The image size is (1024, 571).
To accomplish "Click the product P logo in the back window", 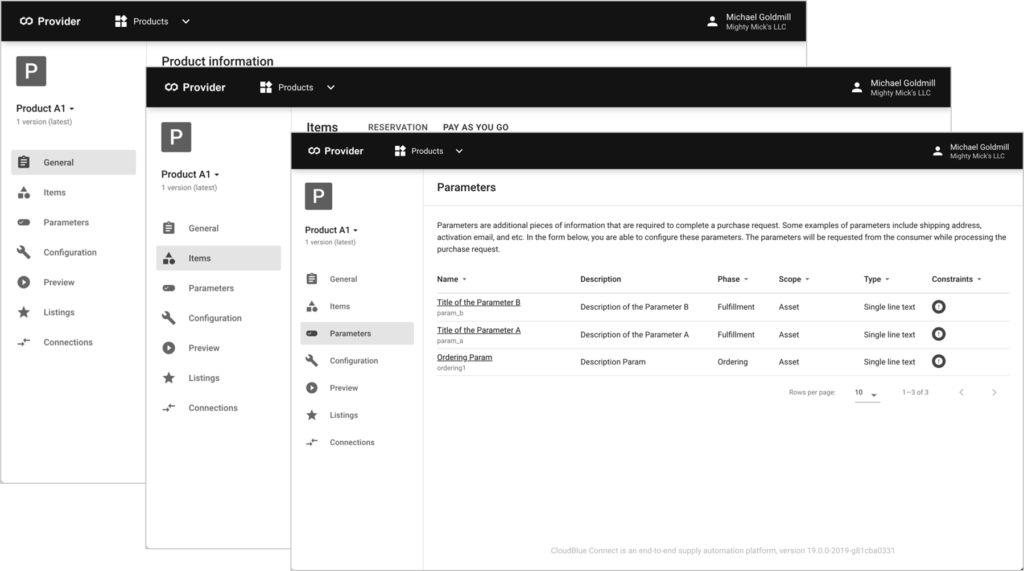I will point(31,71).
